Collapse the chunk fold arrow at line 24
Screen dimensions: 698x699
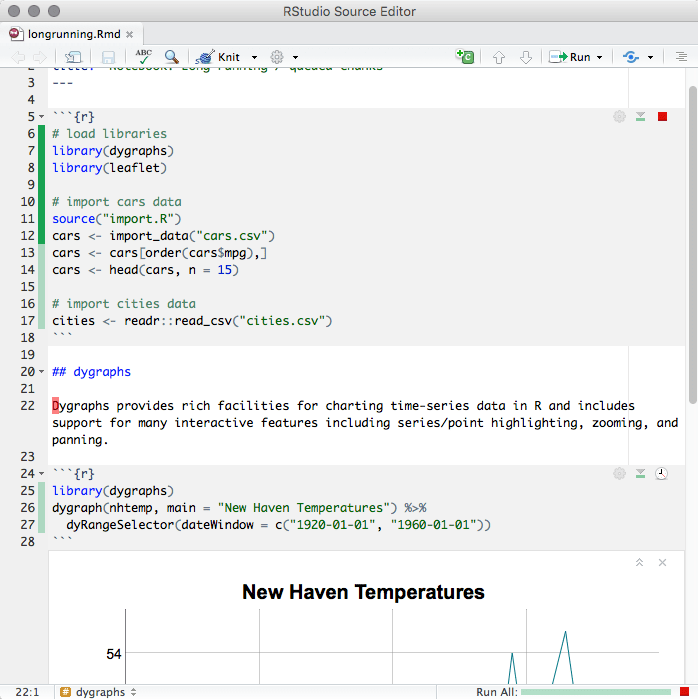41,473
